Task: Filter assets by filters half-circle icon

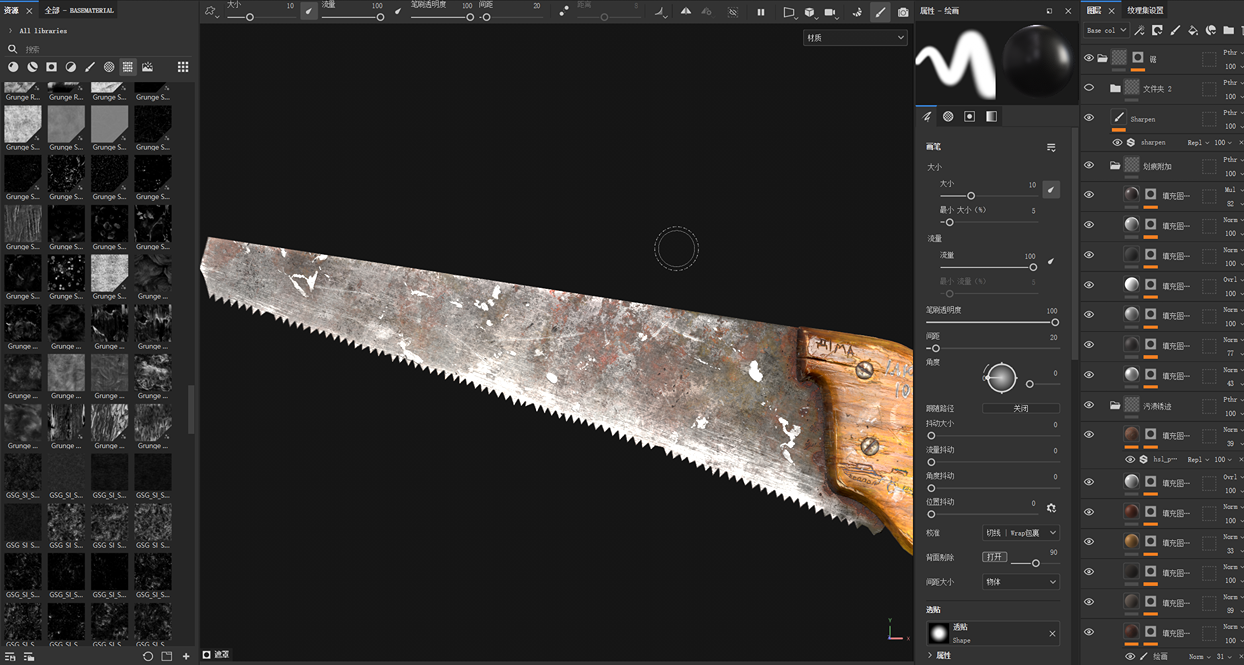Action: coord(71,67)
